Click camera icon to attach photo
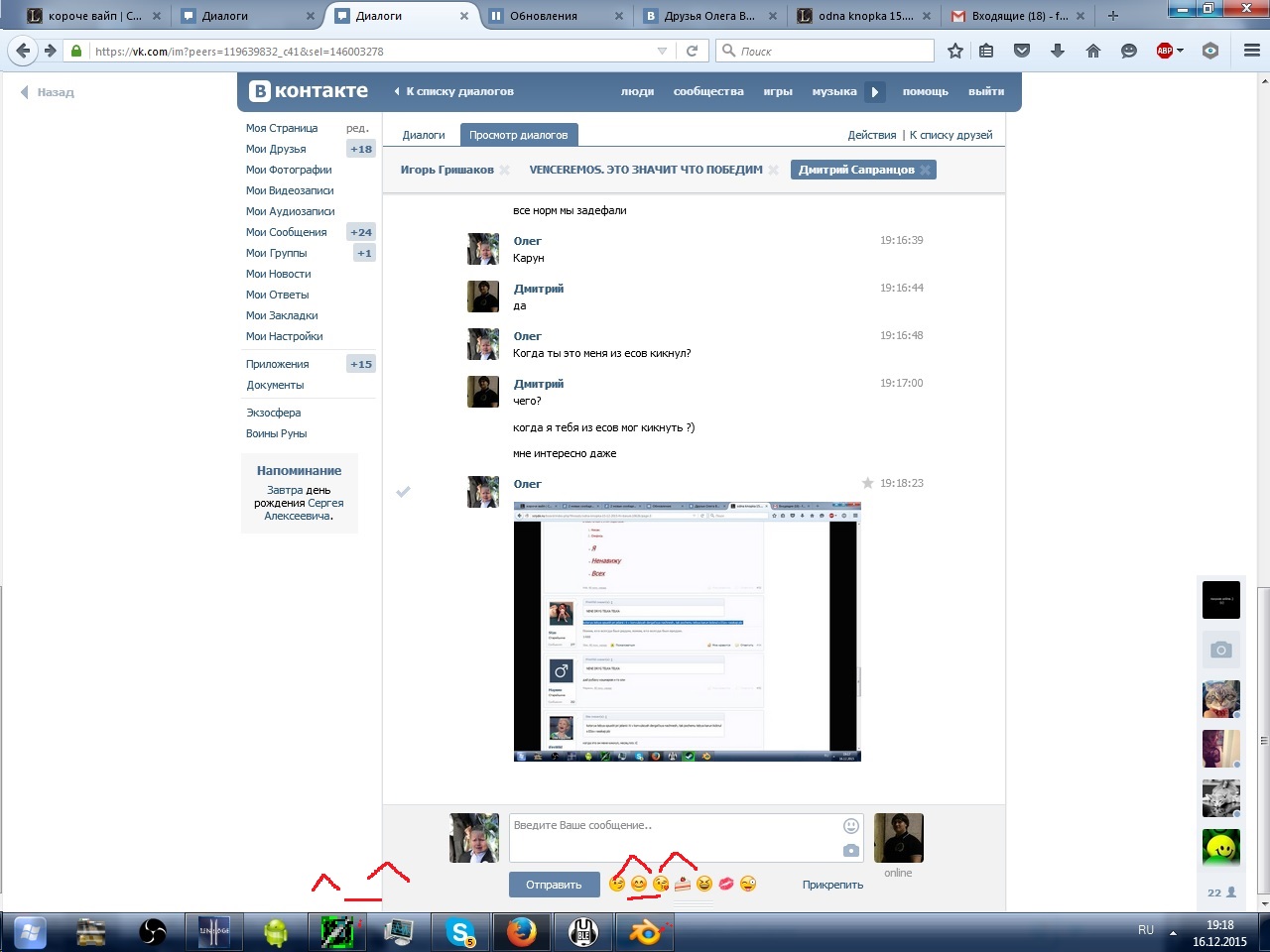Image resolution: width=1270 pixels, height=952 pixels. pyautogui.click(x=850, y=850)
